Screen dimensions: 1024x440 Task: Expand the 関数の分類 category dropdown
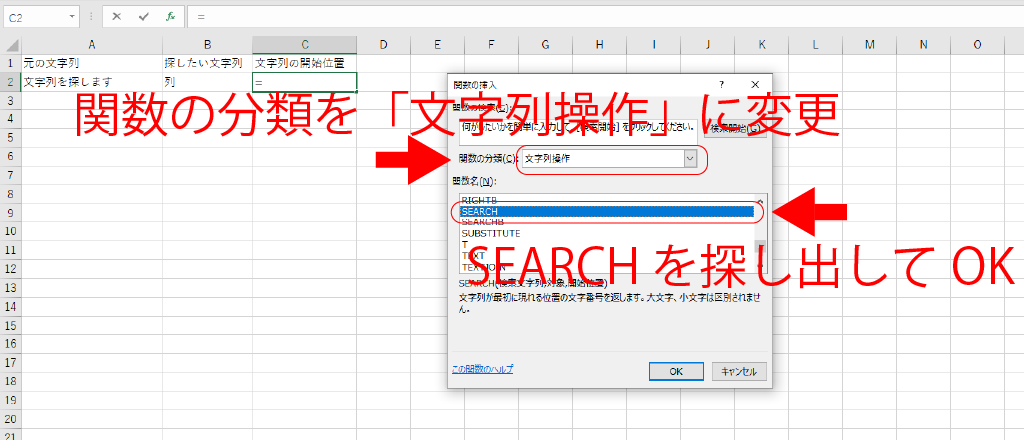[x=689, y=158]
